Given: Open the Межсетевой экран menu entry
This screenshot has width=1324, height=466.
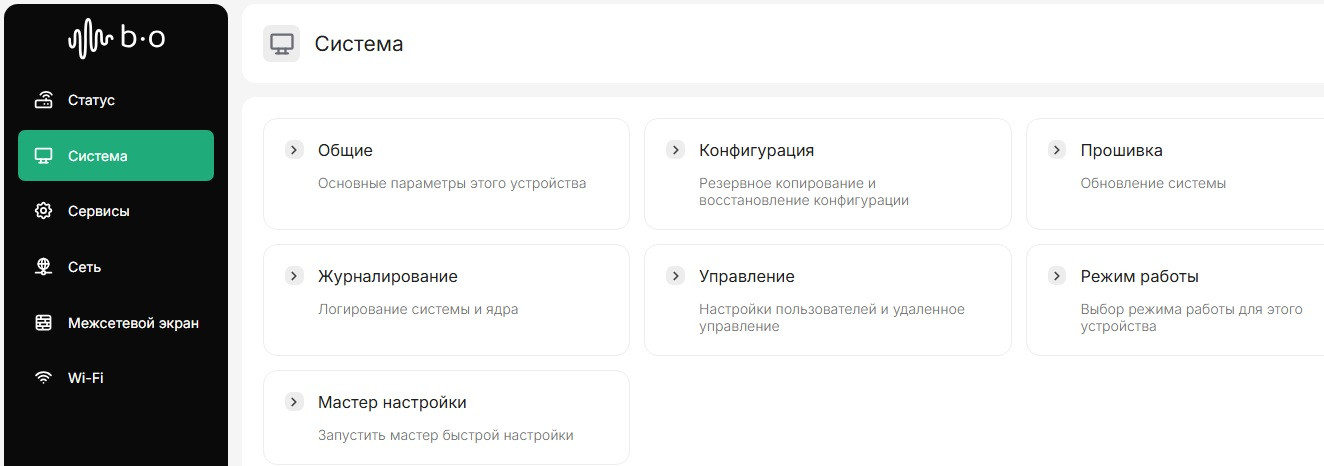Looking at the screenshot, I should pyautogui.click(x=133, y=323).
